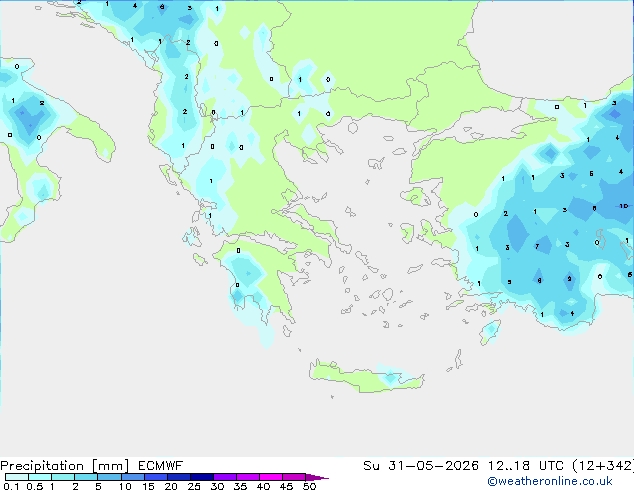Click the "20" legend scale label
The image size is (634, 490).
[171, 486]
